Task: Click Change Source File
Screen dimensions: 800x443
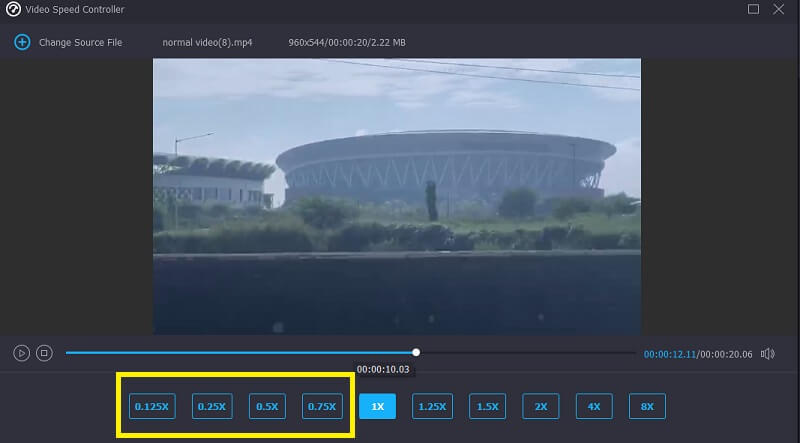Action: [x=80, y=42]
